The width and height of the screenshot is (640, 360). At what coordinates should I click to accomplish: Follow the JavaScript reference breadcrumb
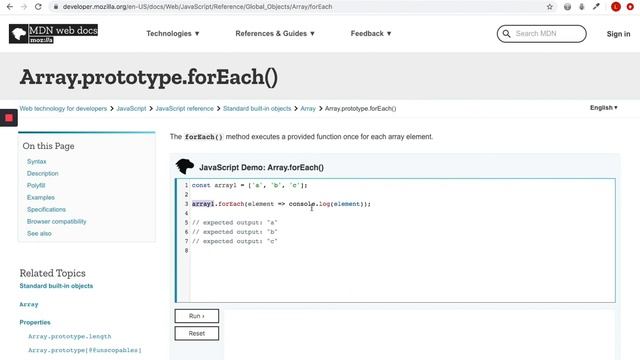click(x=184, y=109)
